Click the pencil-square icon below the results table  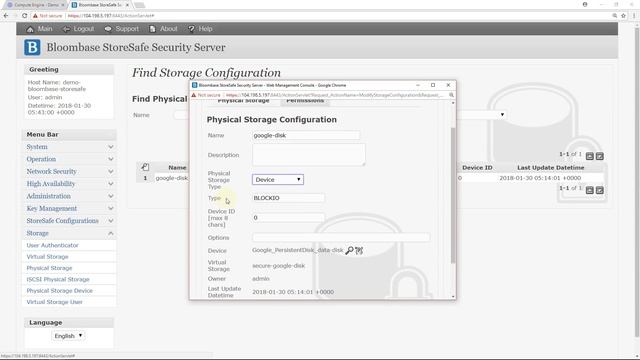(600, 190)
